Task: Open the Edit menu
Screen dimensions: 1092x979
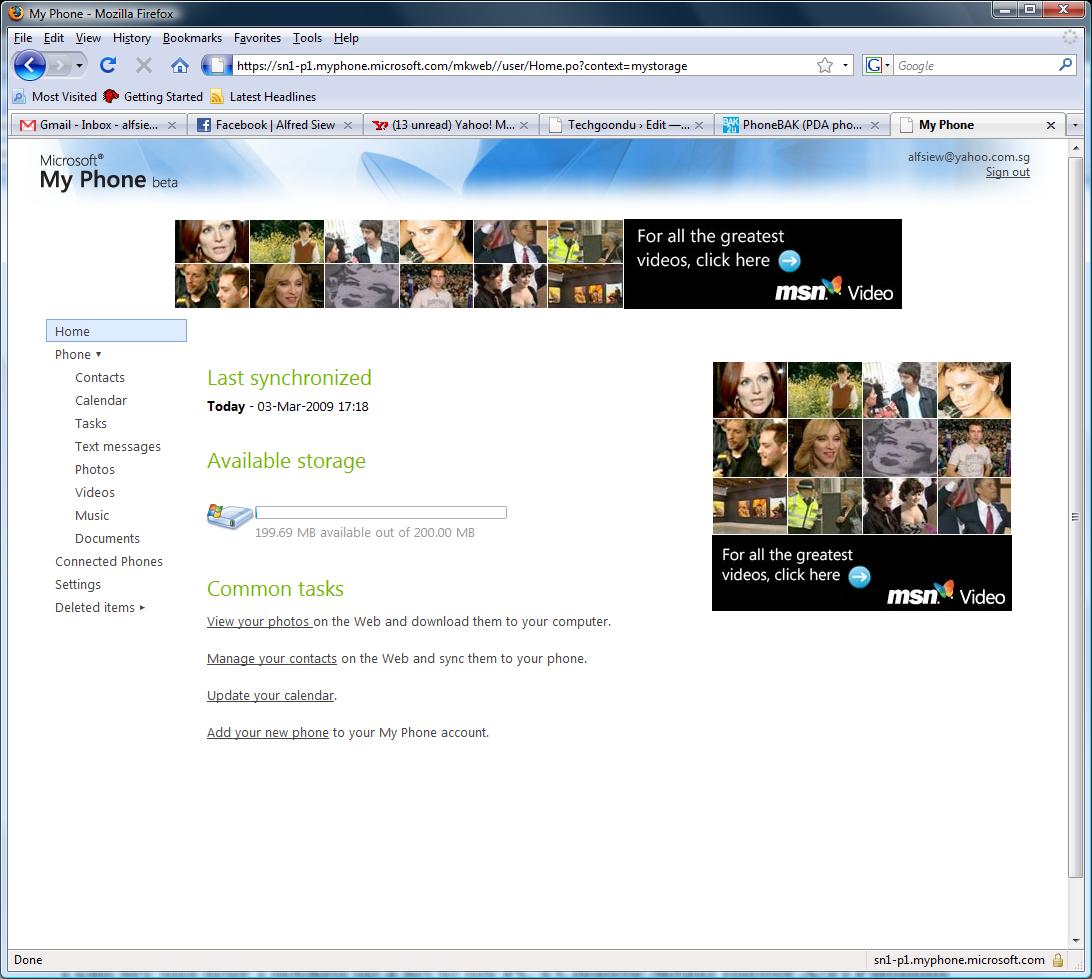Action: [x=54, y=38]
